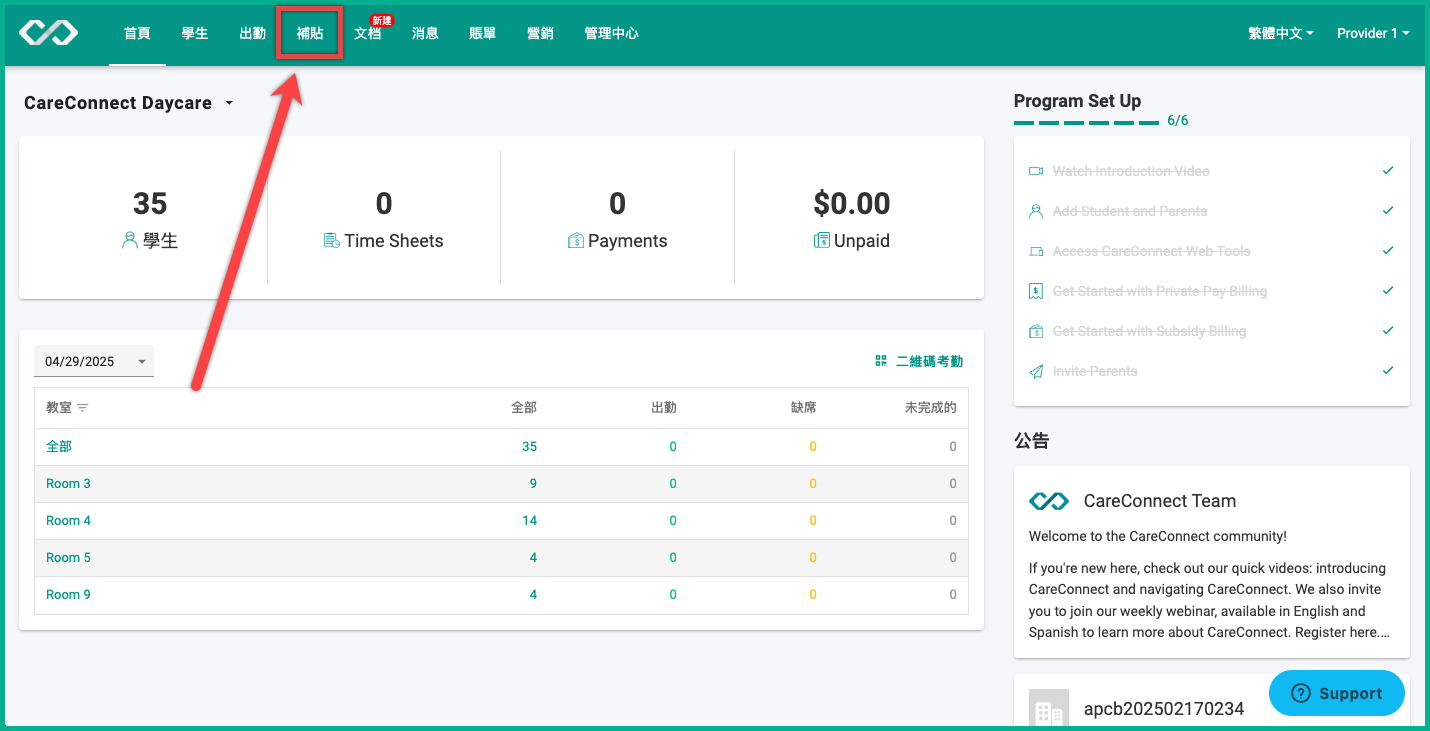Click the apcb202502170234 building thumbnail
The height and width of the screenshot is (731, 1430).
coord(1049,709)
